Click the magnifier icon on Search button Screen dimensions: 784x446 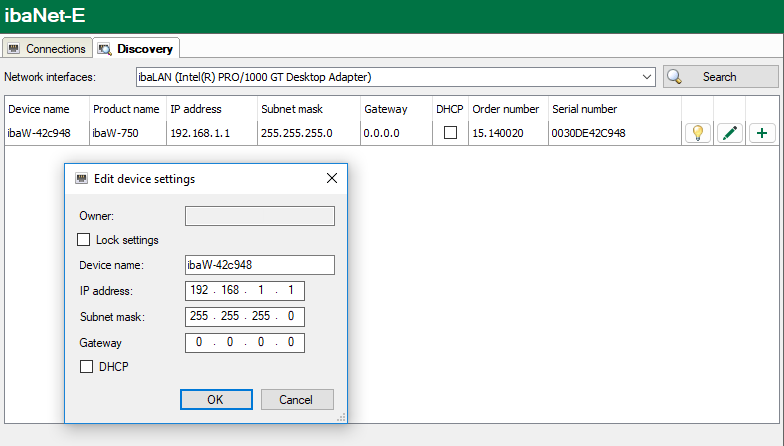[675, 77]
